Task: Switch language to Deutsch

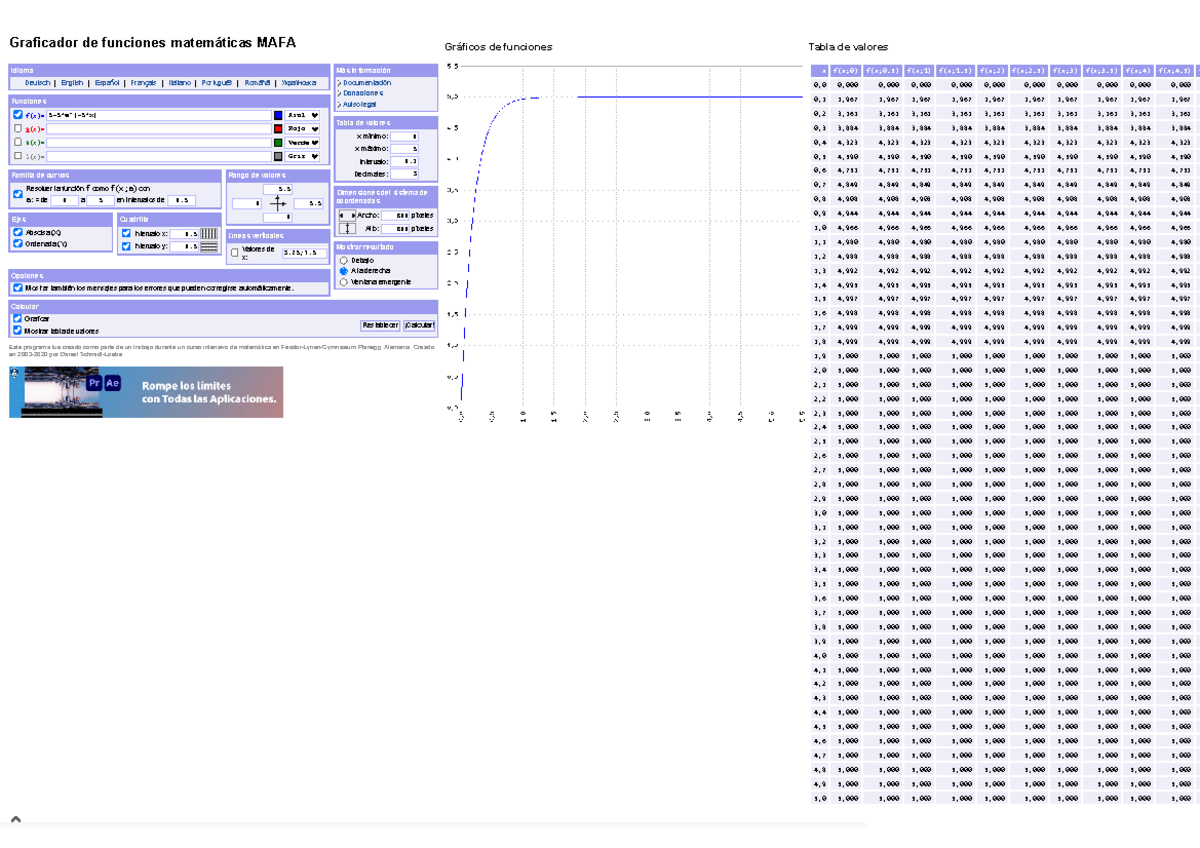Action: [38, 83]
